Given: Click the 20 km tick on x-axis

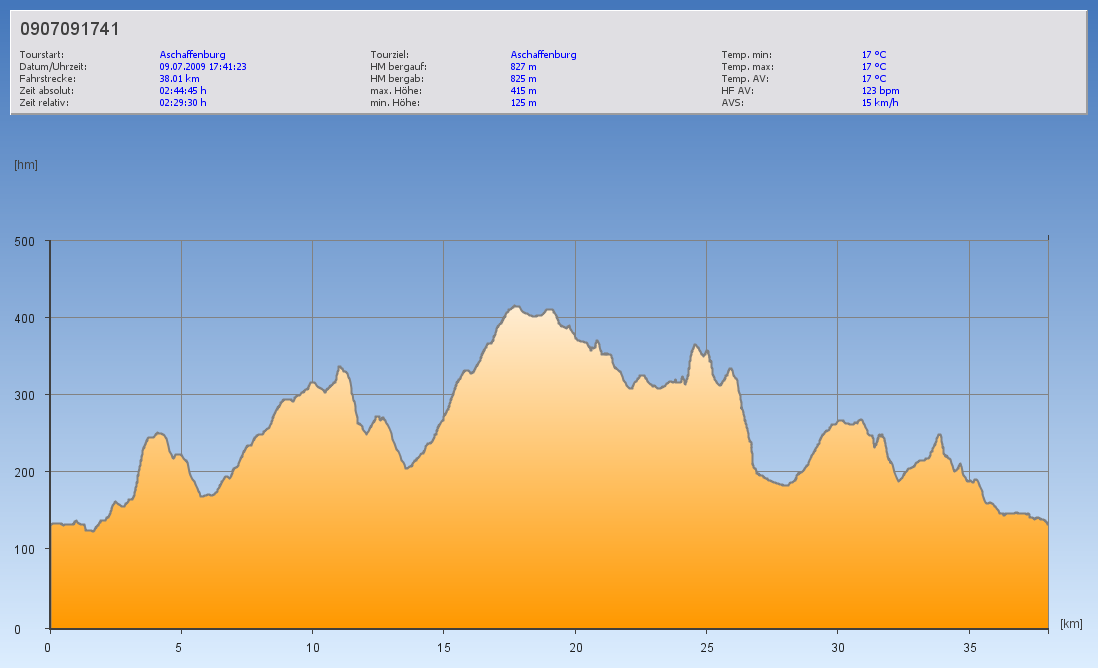Looking at the screenshot, I should click(x=575, y=647).
